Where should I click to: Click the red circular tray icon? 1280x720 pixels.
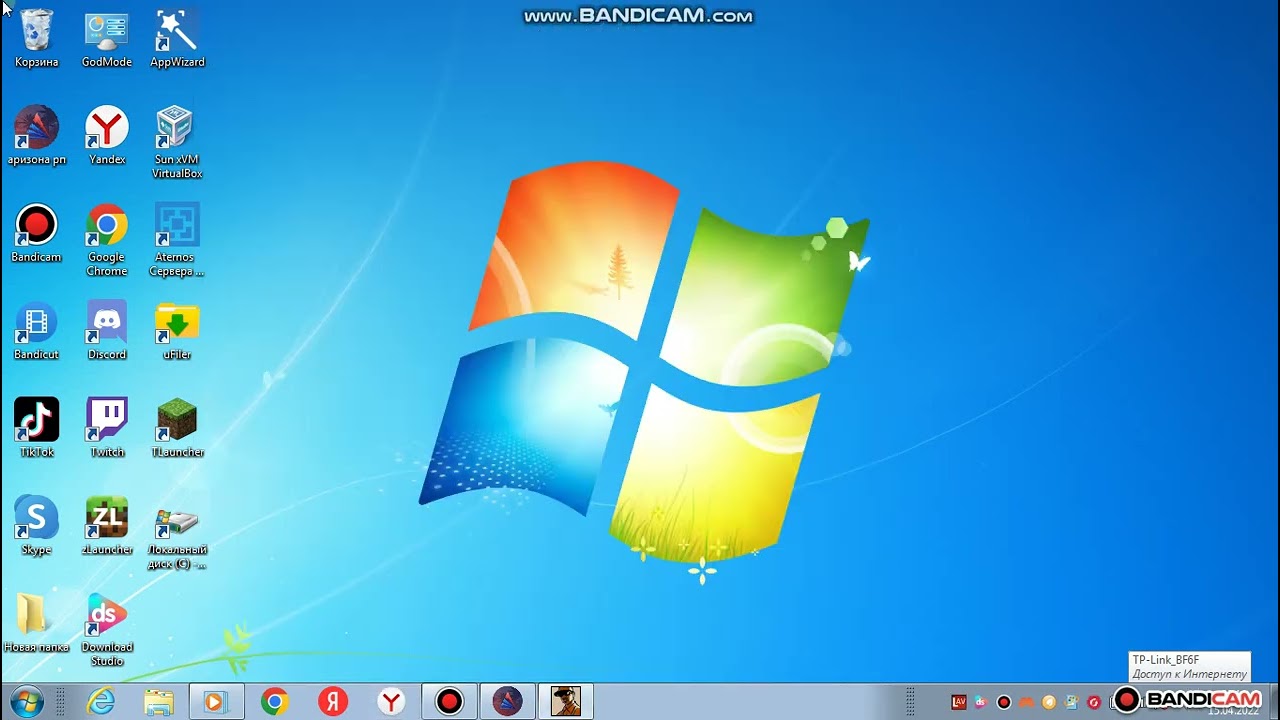coord(1094,702)
